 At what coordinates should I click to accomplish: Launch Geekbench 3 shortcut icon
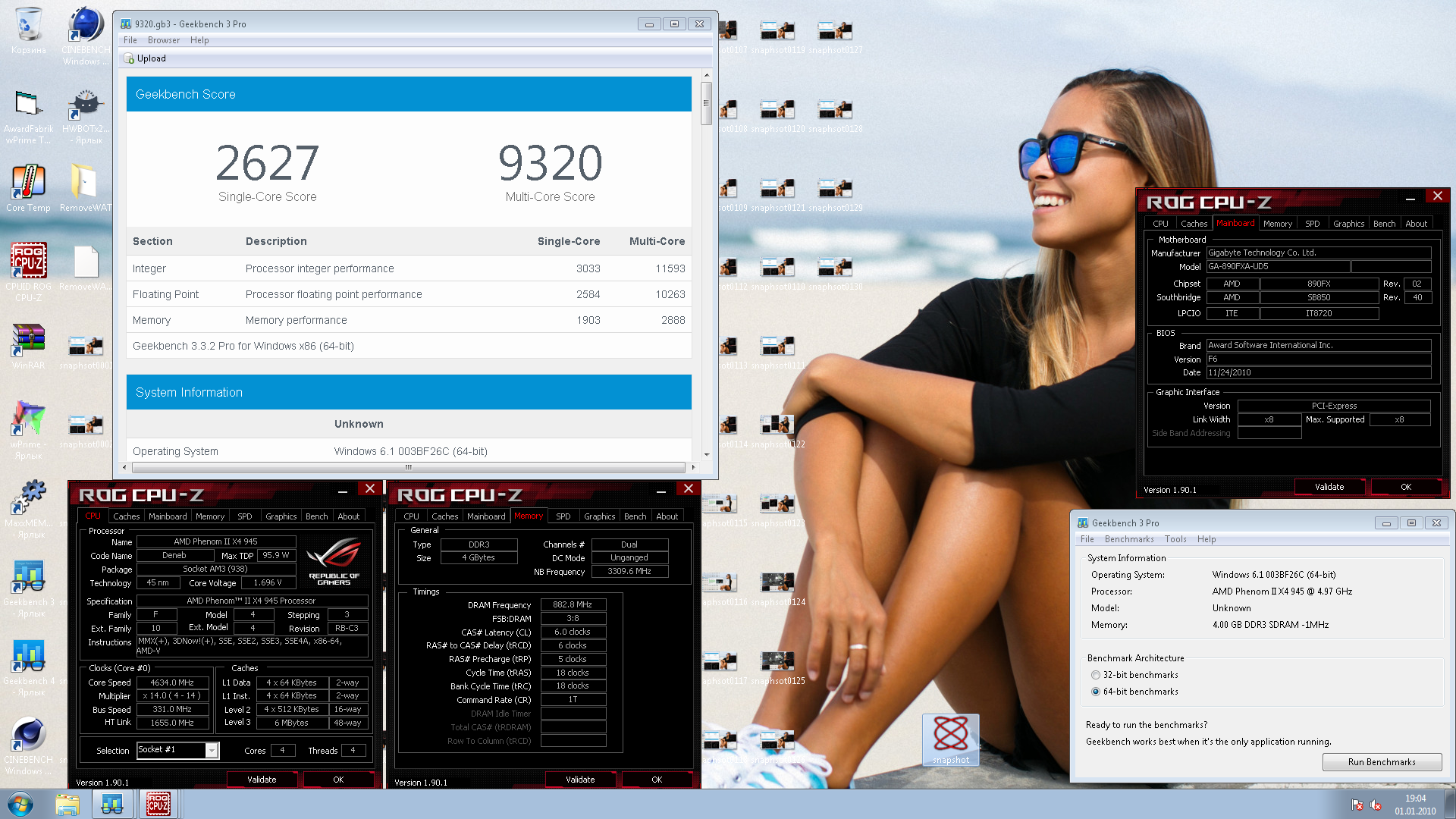click(x=28, y=588)
